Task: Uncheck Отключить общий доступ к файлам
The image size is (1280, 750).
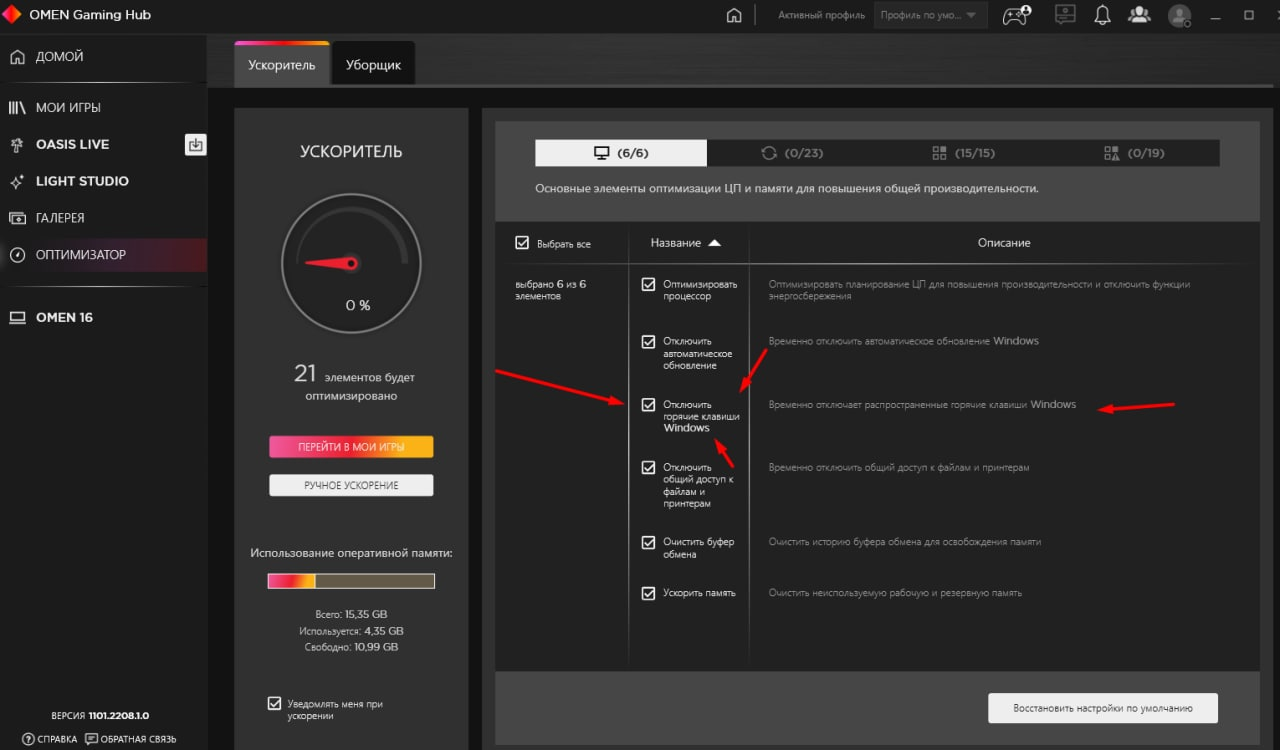Action: click(648, 467)
